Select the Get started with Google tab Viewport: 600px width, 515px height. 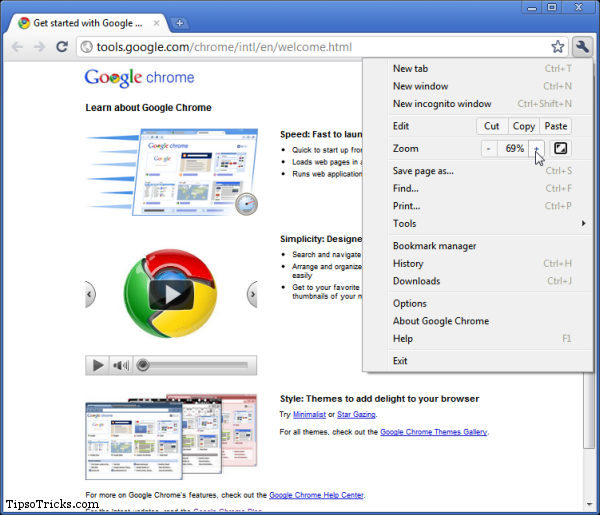pos(88,23)
